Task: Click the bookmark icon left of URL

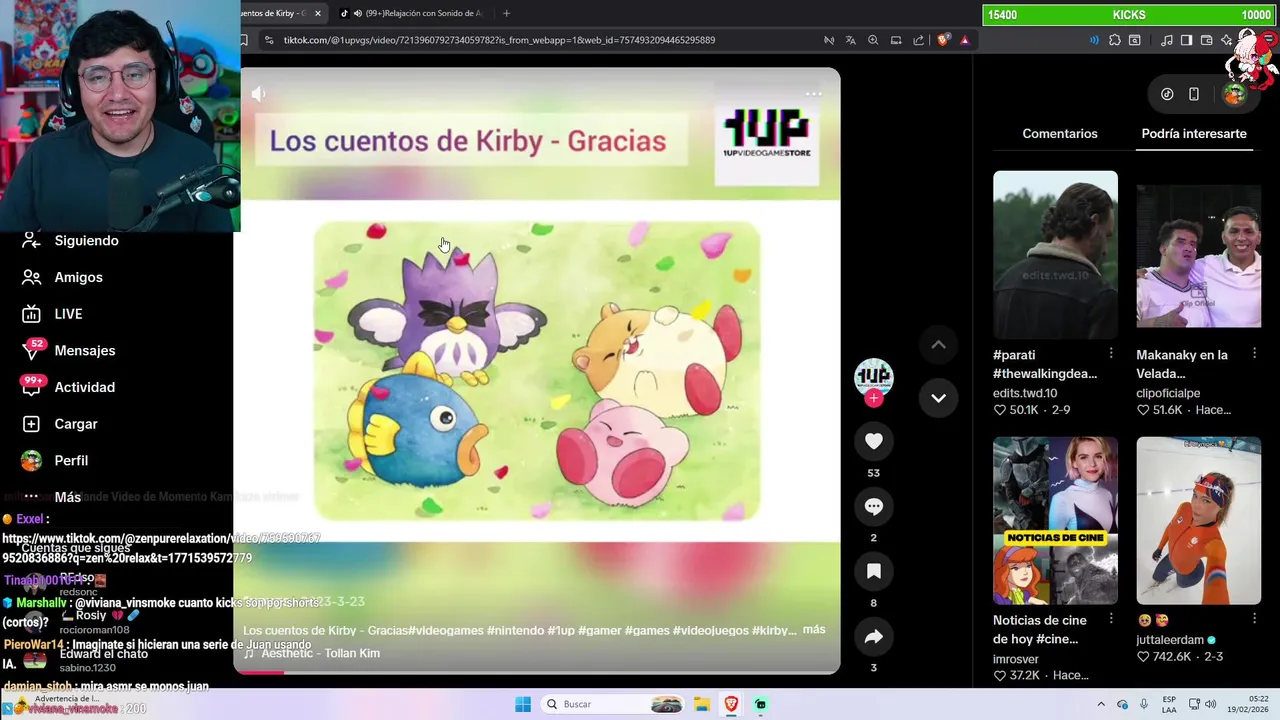Action: click(243, 40)
